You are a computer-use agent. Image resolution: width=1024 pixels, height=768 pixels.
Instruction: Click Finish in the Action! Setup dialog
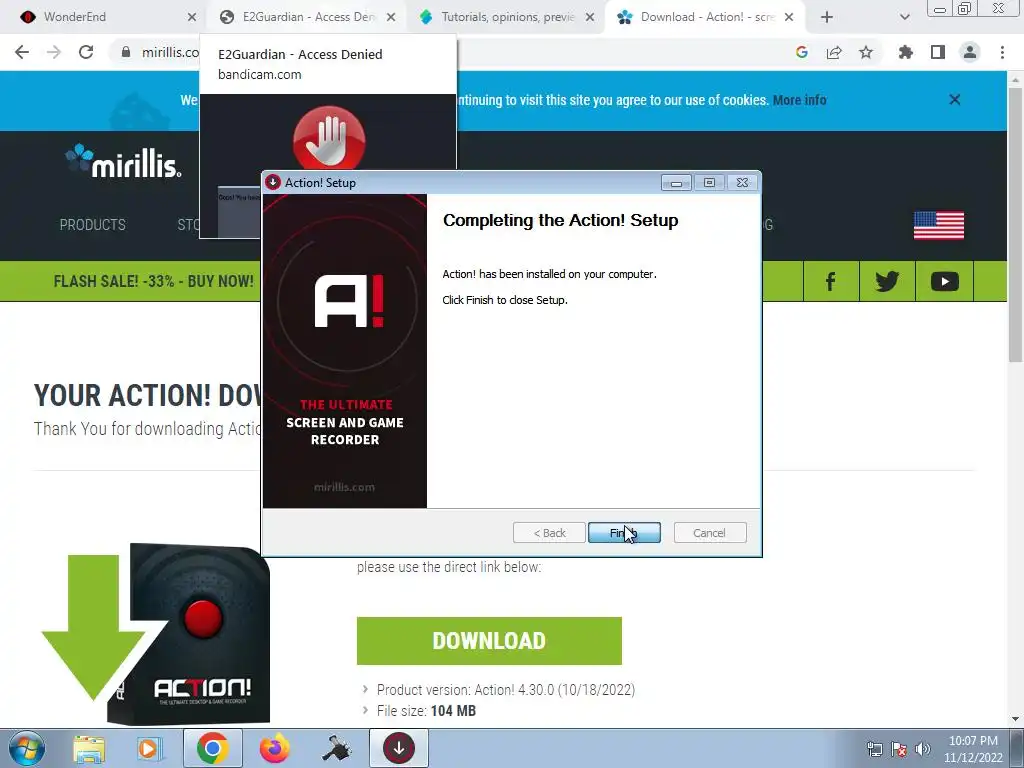coord(624,533)
